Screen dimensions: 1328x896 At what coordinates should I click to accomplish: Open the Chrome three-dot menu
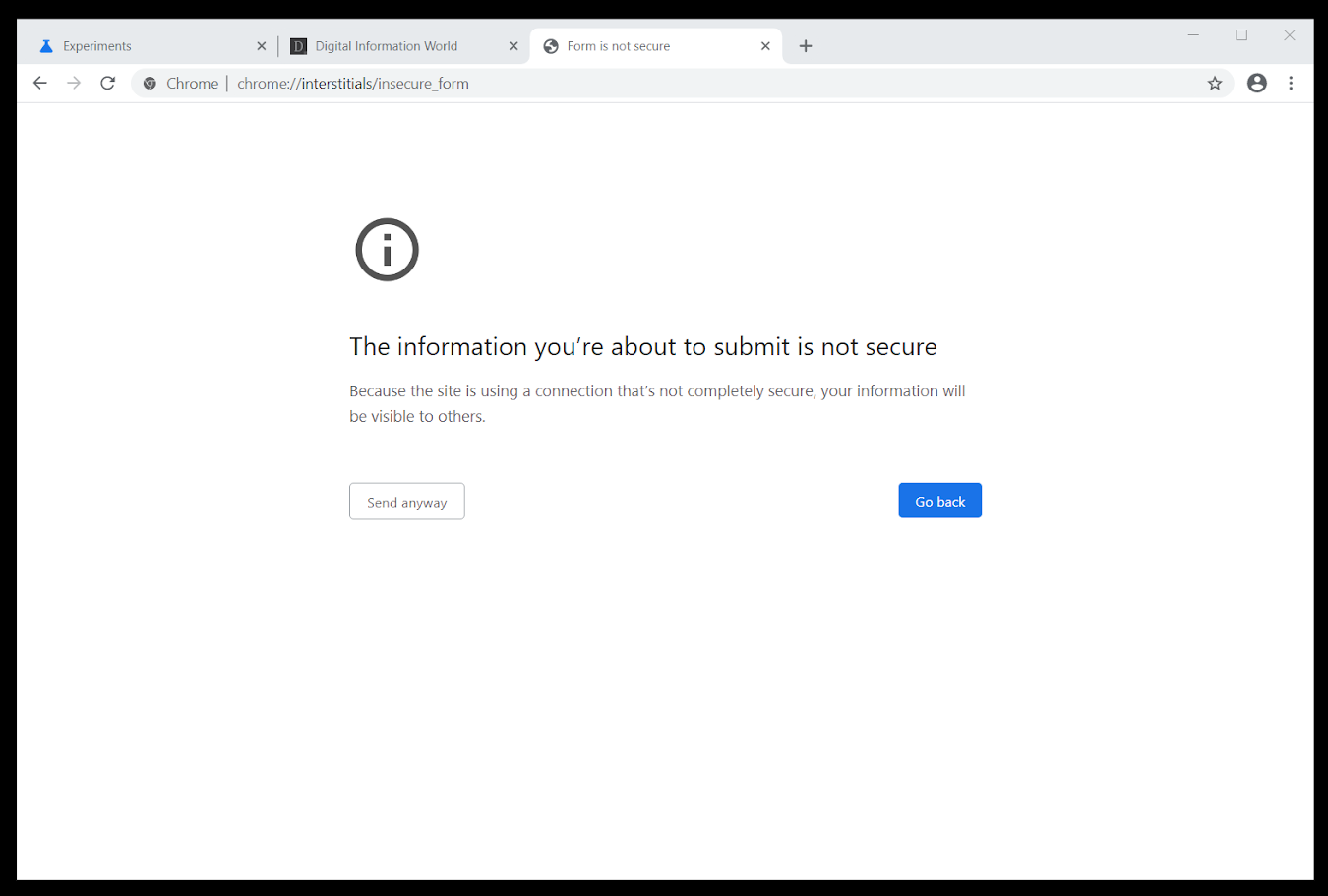click(x=1291, y=84)
